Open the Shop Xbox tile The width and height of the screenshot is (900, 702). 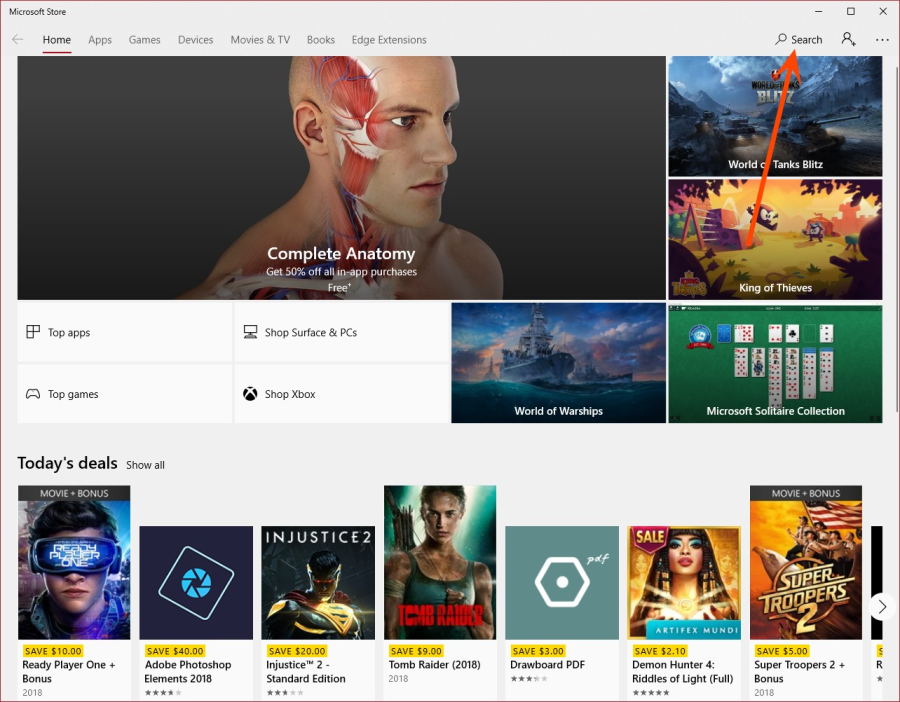tap(342, 394)
